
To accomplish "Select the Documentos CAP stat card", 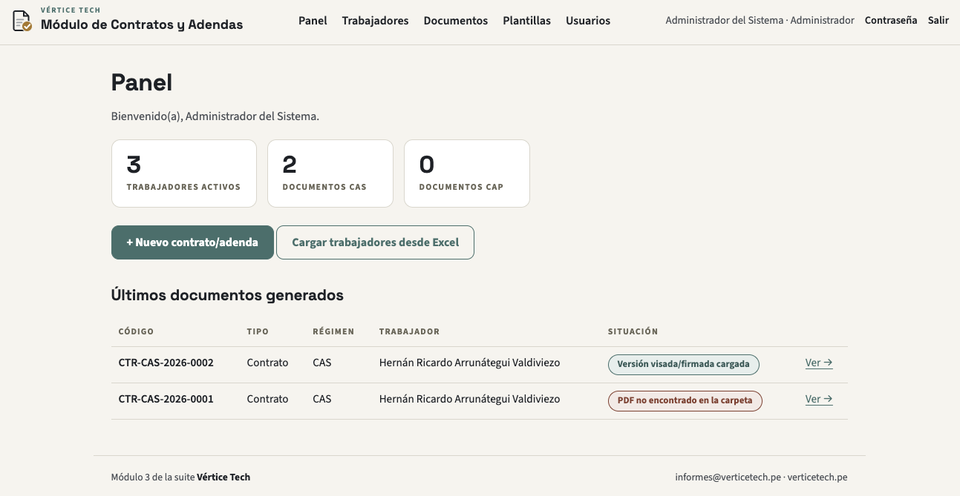I will tap(467, 173).
